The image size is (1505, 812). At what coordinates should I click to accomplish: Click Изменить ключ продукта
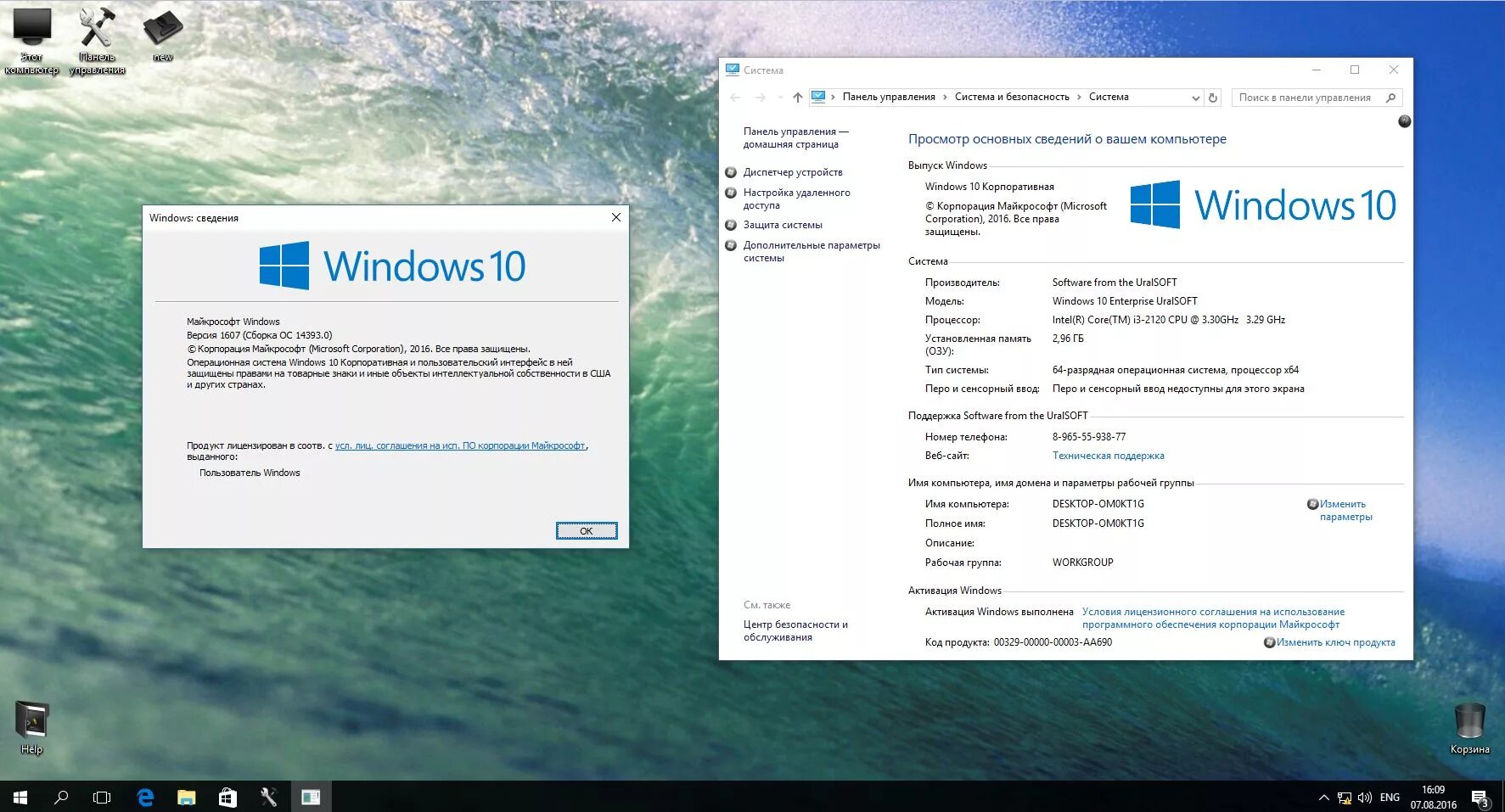point(1335,642)
